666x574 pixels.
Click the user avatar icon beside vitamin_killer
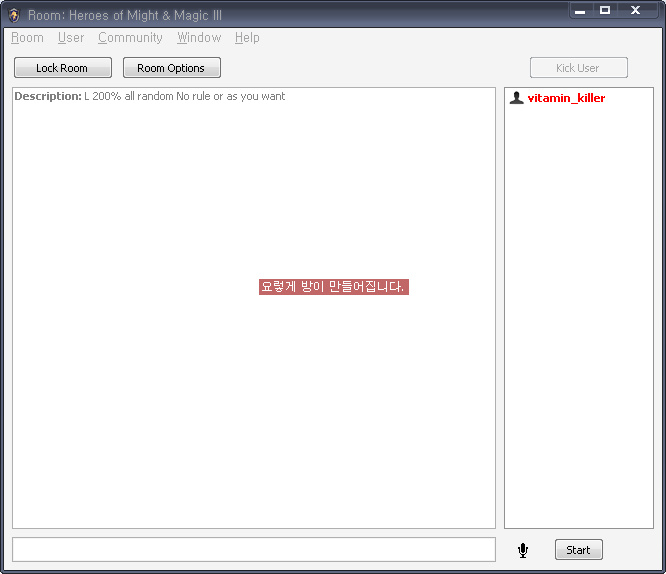click(x=516, y=98)
